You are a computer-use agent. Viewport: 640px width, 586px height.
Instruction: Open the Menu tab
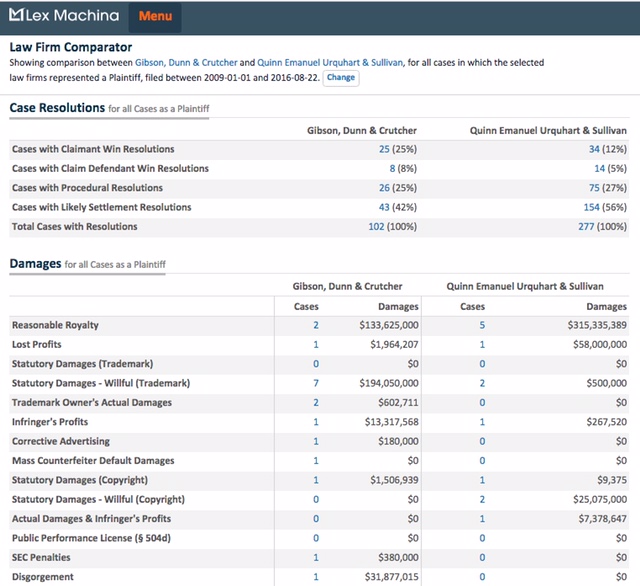point(155,16)
